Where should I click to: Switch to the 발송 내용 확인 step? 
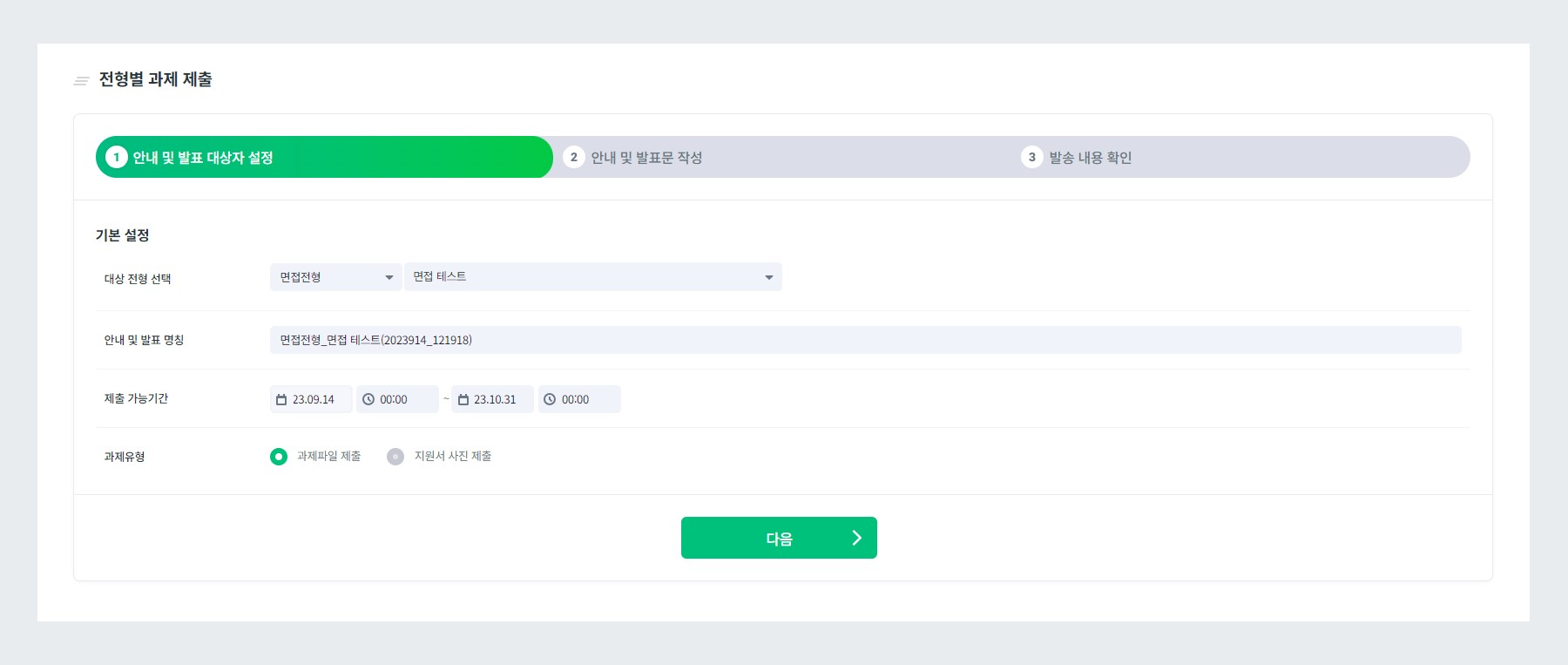[1094, 158]
